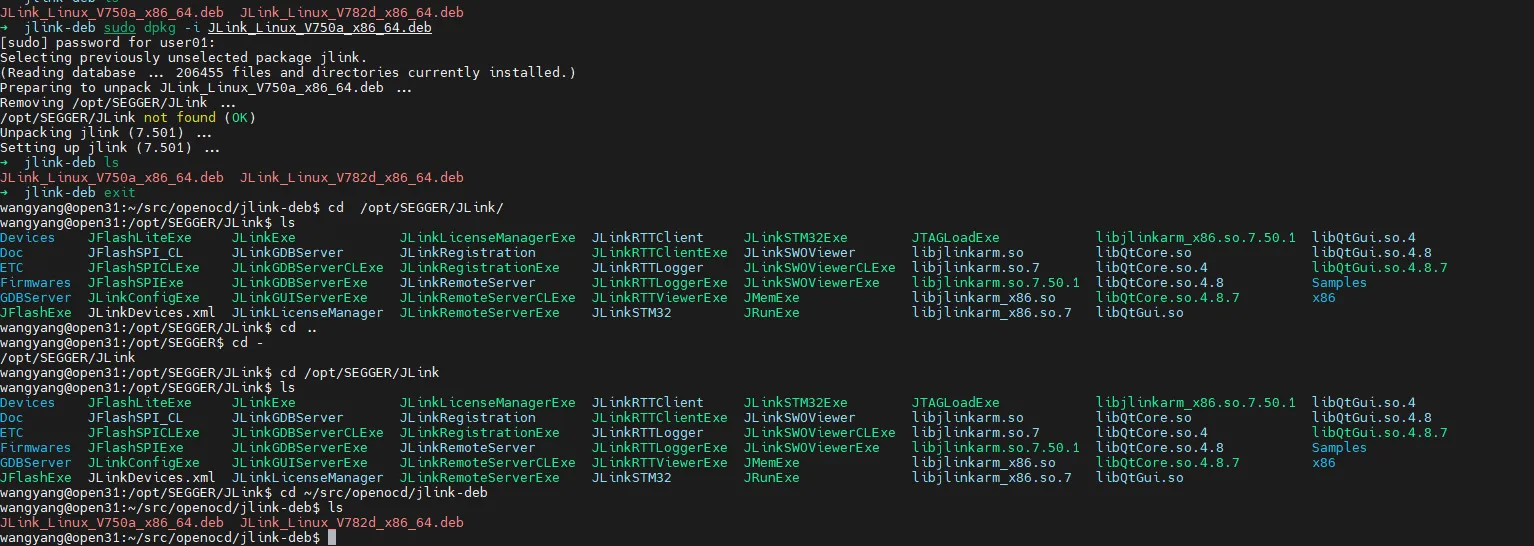The width and height of the screenshot is (1534, 546).
Task: Click the green 'exit' command
Action: [x=120, y=193]
